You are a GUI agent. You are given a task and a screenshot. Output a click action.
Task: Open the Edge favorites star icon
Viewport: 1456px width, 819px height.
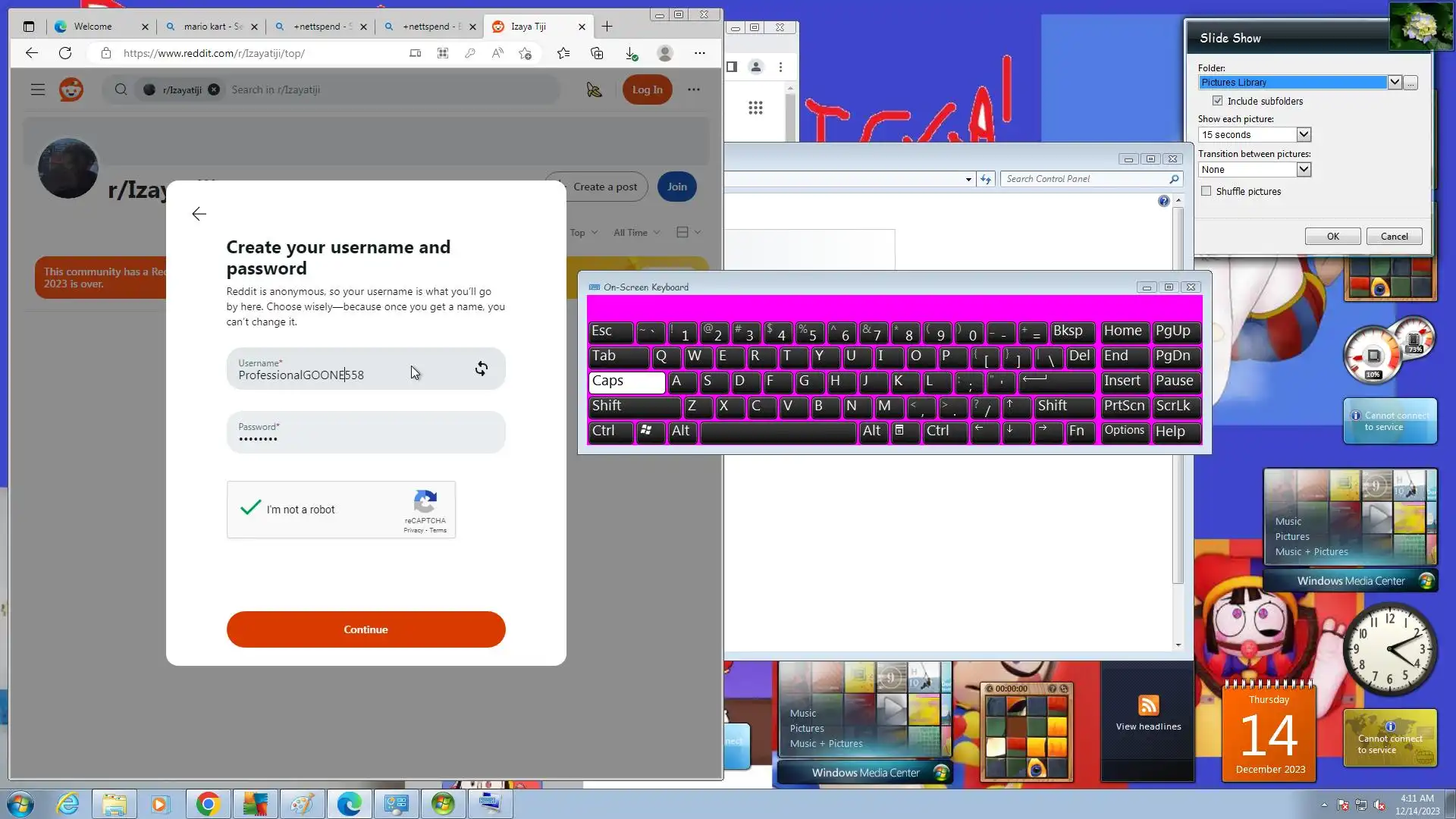563,53
